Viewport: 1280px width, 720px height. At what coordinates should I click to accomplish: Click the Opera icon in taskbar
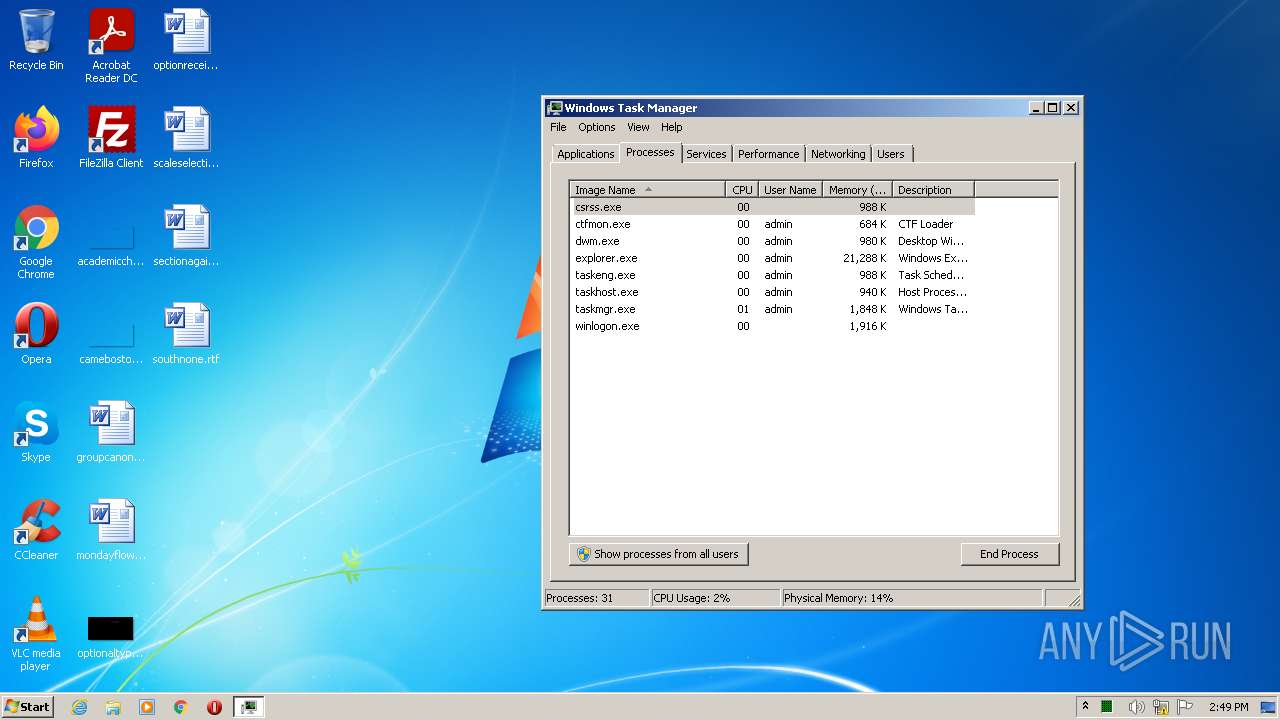click(x=214, y=707)
